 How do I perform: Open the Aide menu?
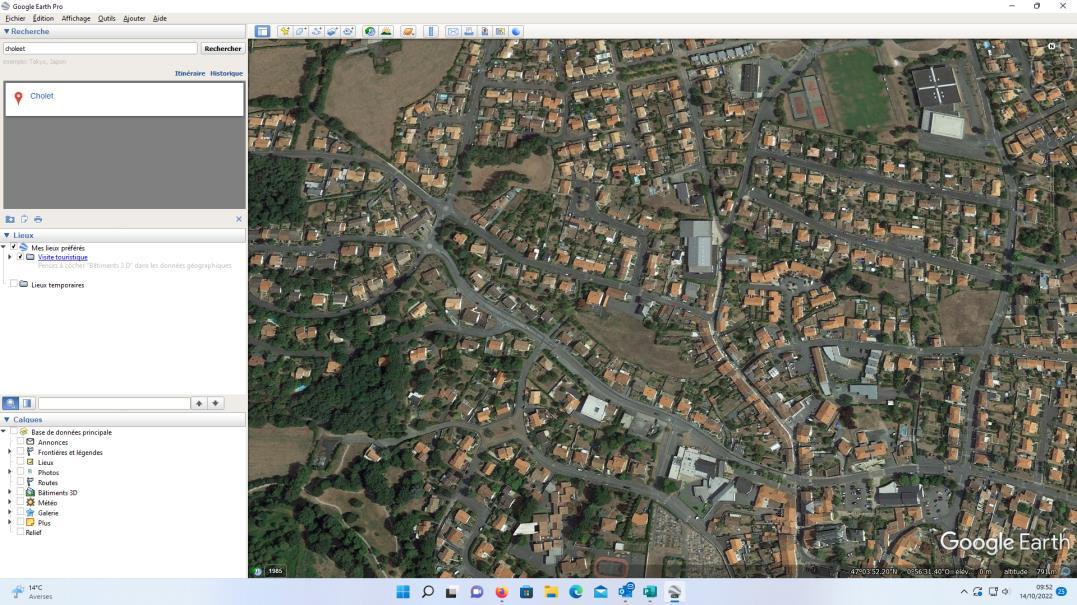(x=159, y=19)
